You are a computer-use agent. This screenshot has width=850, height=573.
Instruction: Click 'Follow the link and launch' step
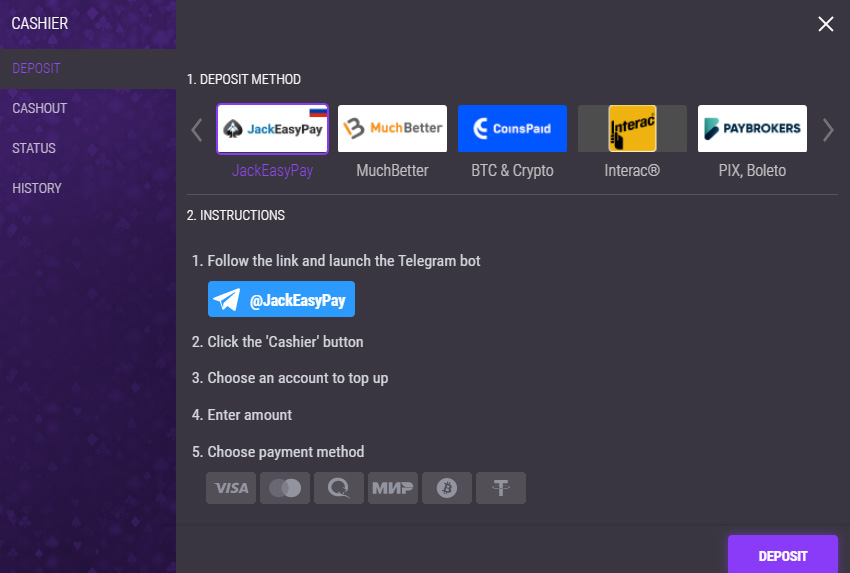(x=336, y=261)
